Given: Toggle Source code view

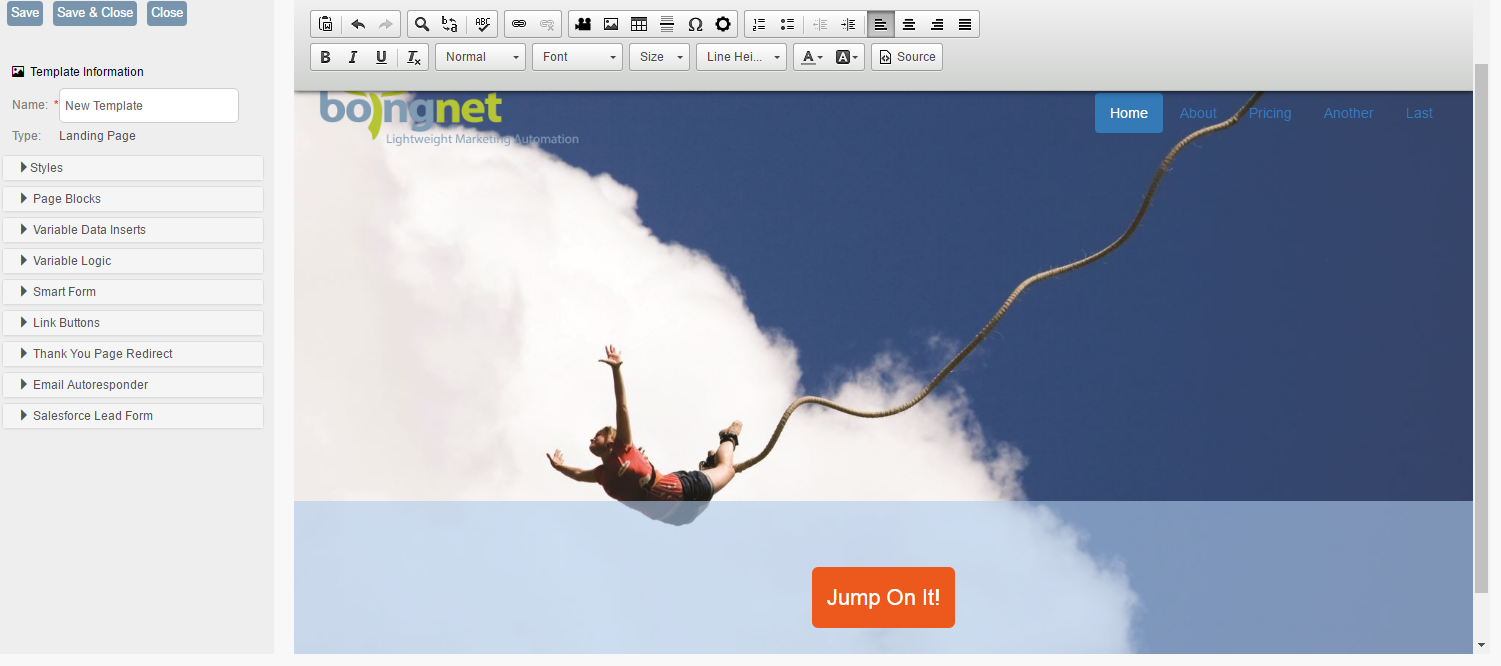Looking at the screenshot, I should (x=907, y=57).
